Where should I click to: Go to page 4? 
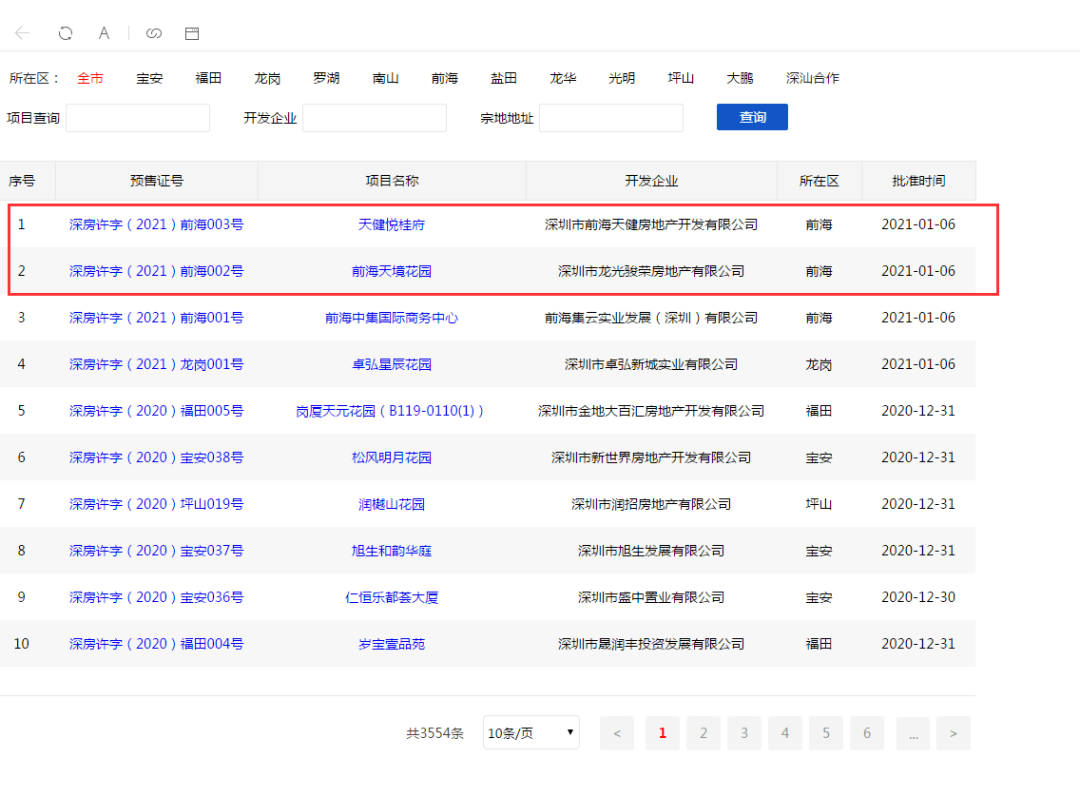pyautogui.click(x=785, y=733)
